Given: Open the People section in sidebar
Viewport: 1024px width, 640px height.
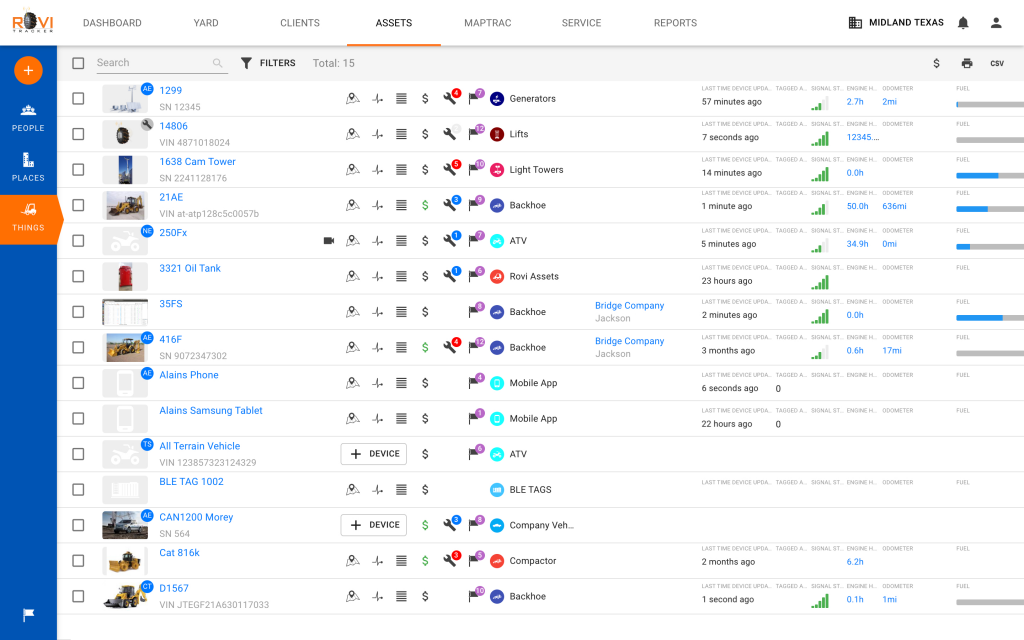Looking at the screenshot, I should tap(28, 117).
